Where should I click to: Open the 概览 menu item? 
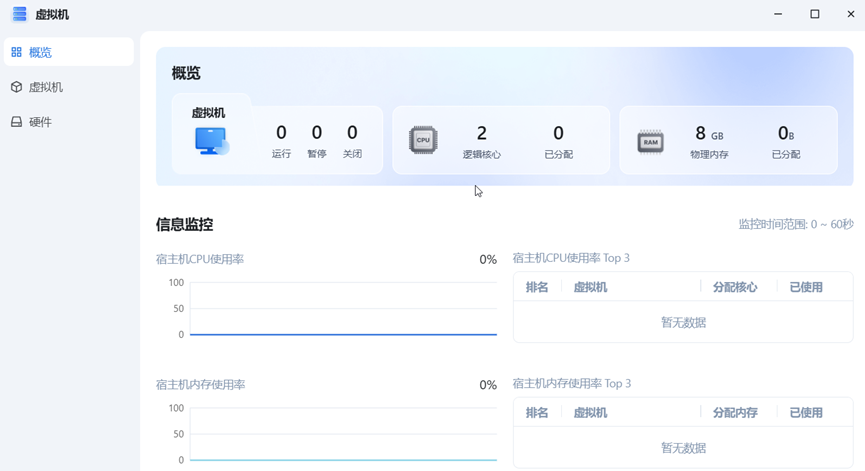pyautogui.click(x=68, y=52)
